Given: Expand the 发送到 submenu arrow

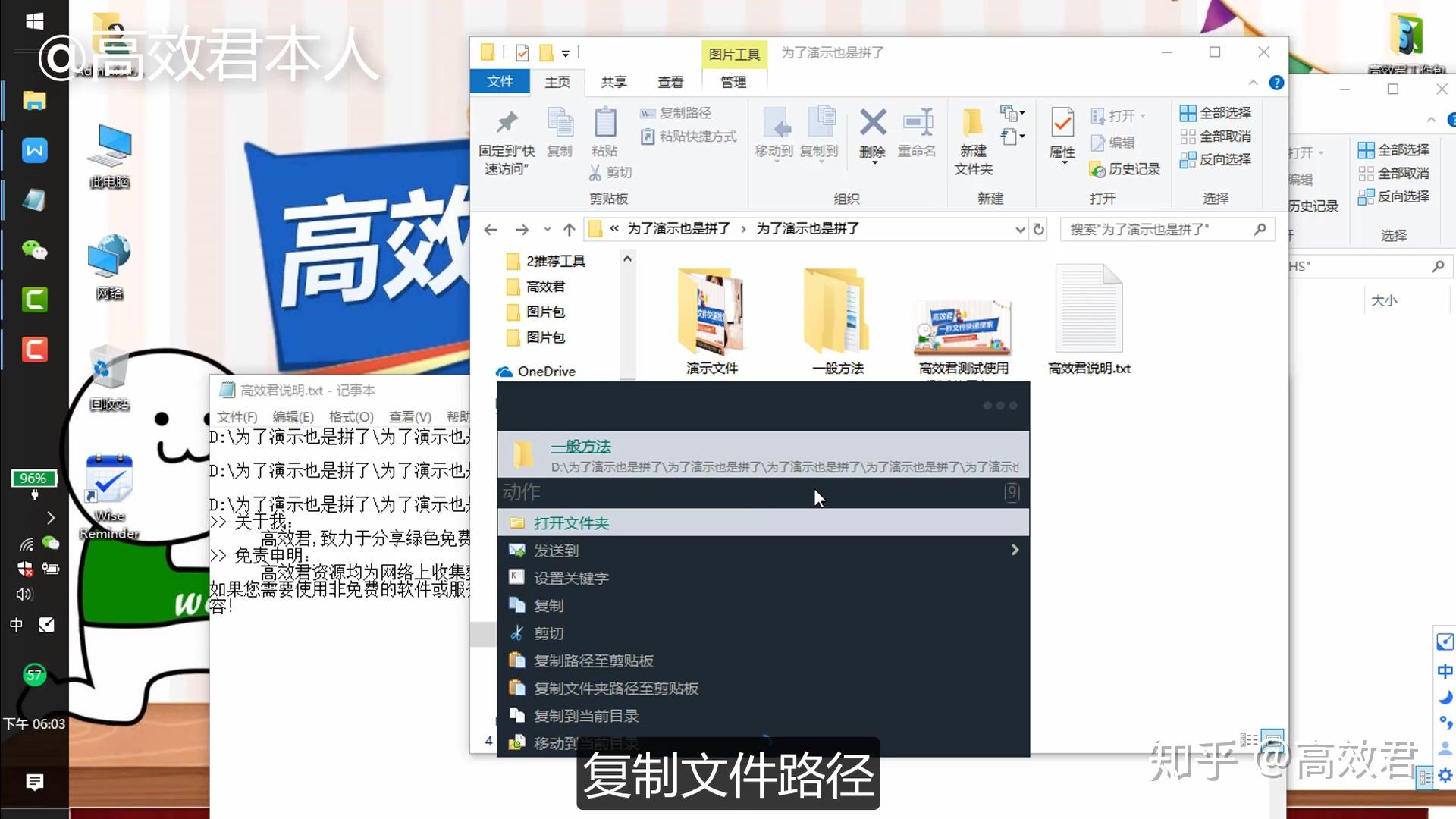Looking at the screenshot, I should point(1015,550).
